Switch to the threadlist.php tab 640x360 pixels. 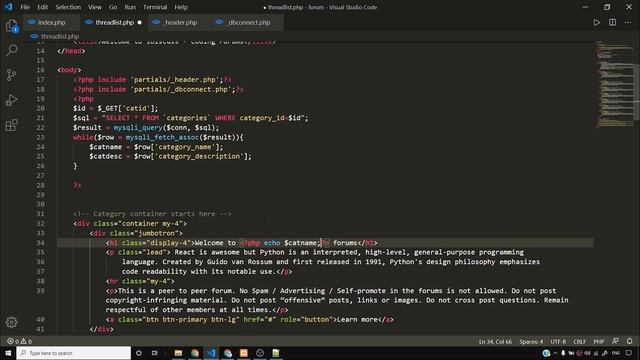(x=114, y=22)
